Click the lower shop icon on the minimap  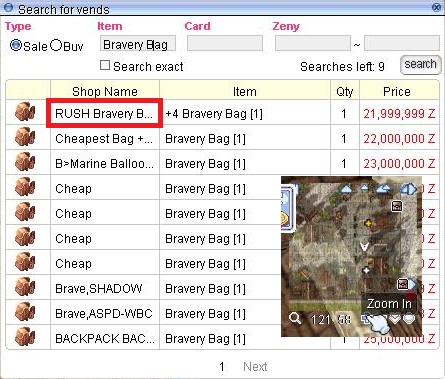click(x=403, y=284)
